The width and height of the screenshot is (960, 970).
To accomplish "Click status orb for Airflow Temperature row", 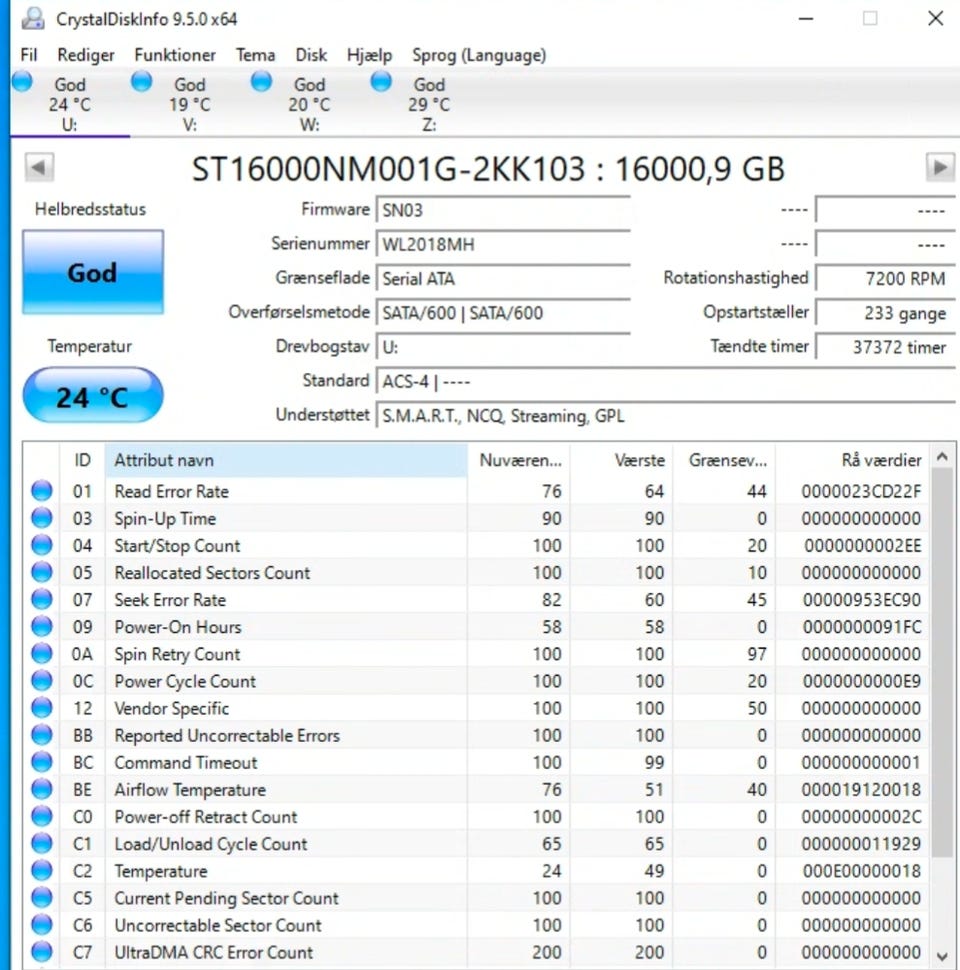I will [41, 789].
